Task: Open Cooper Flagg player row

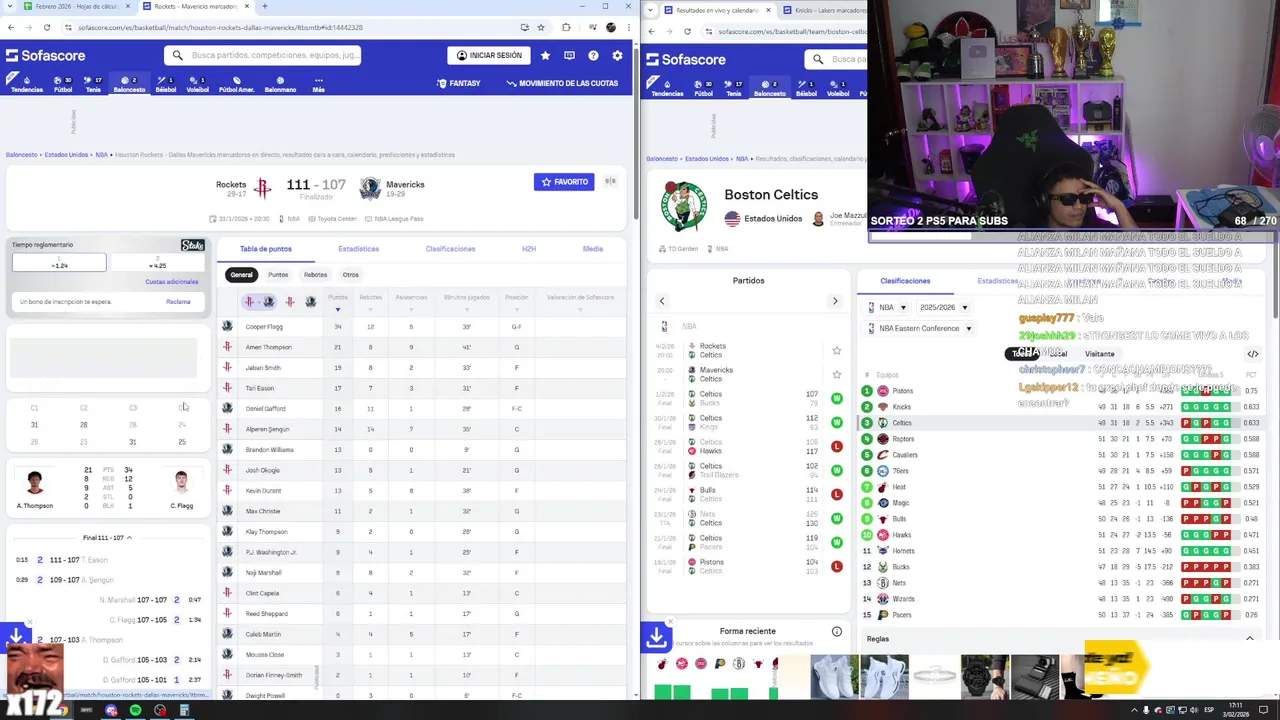Action: (x=420, y=327)
